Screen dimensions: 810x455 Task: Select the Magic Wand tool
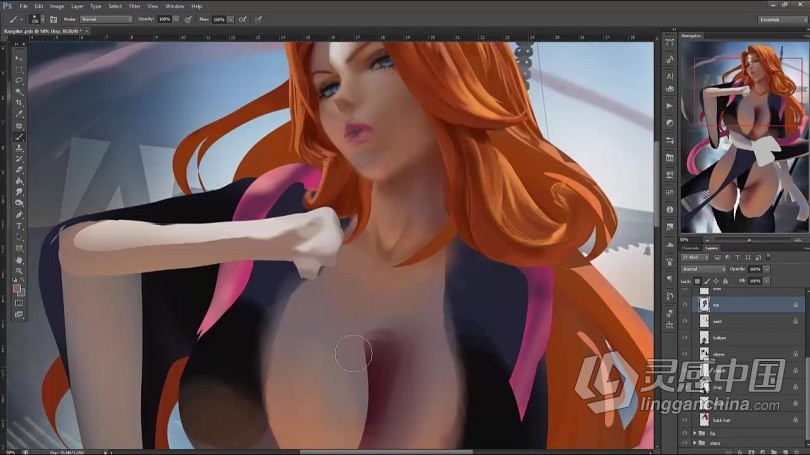[x=19, y=92]
